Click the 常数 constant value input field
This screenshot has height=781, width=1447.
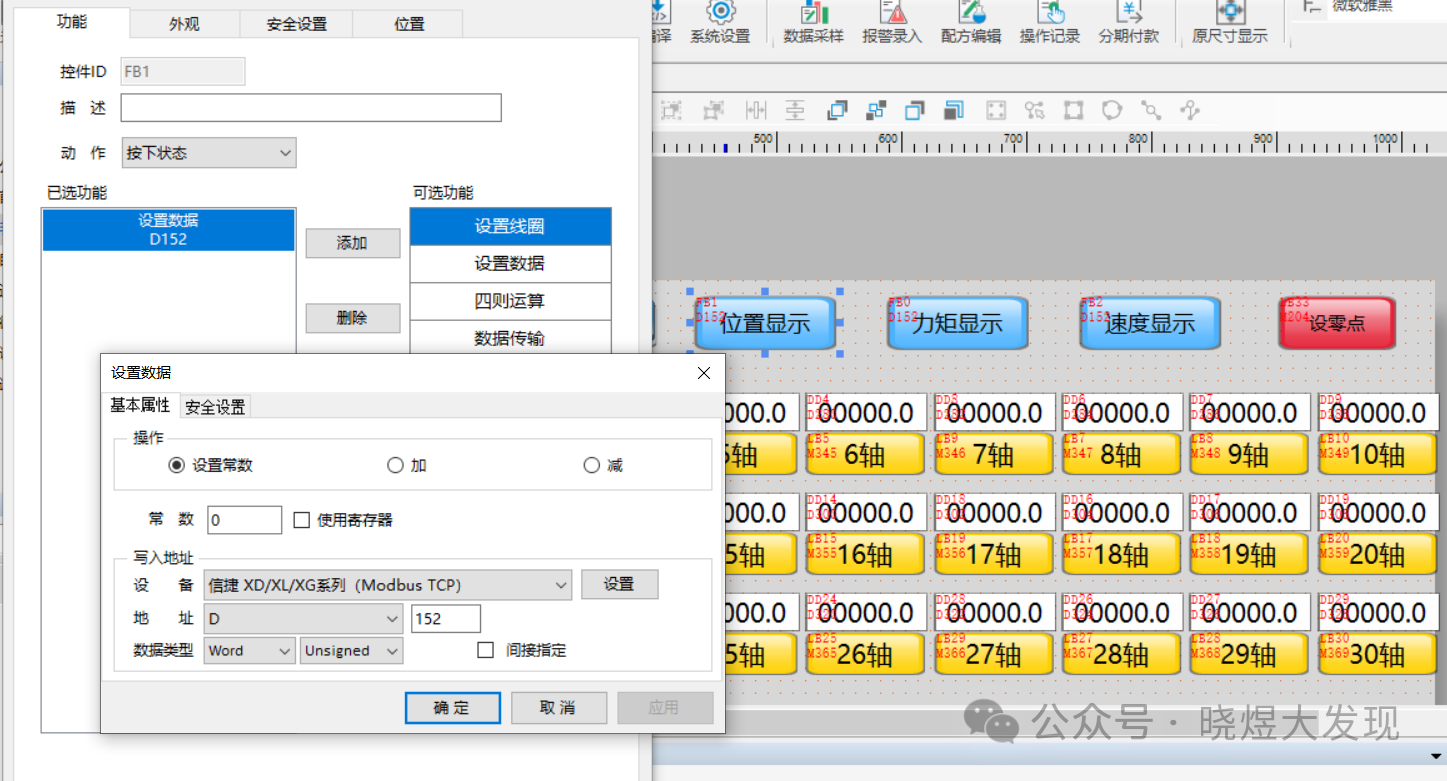[x=244, y=520]
